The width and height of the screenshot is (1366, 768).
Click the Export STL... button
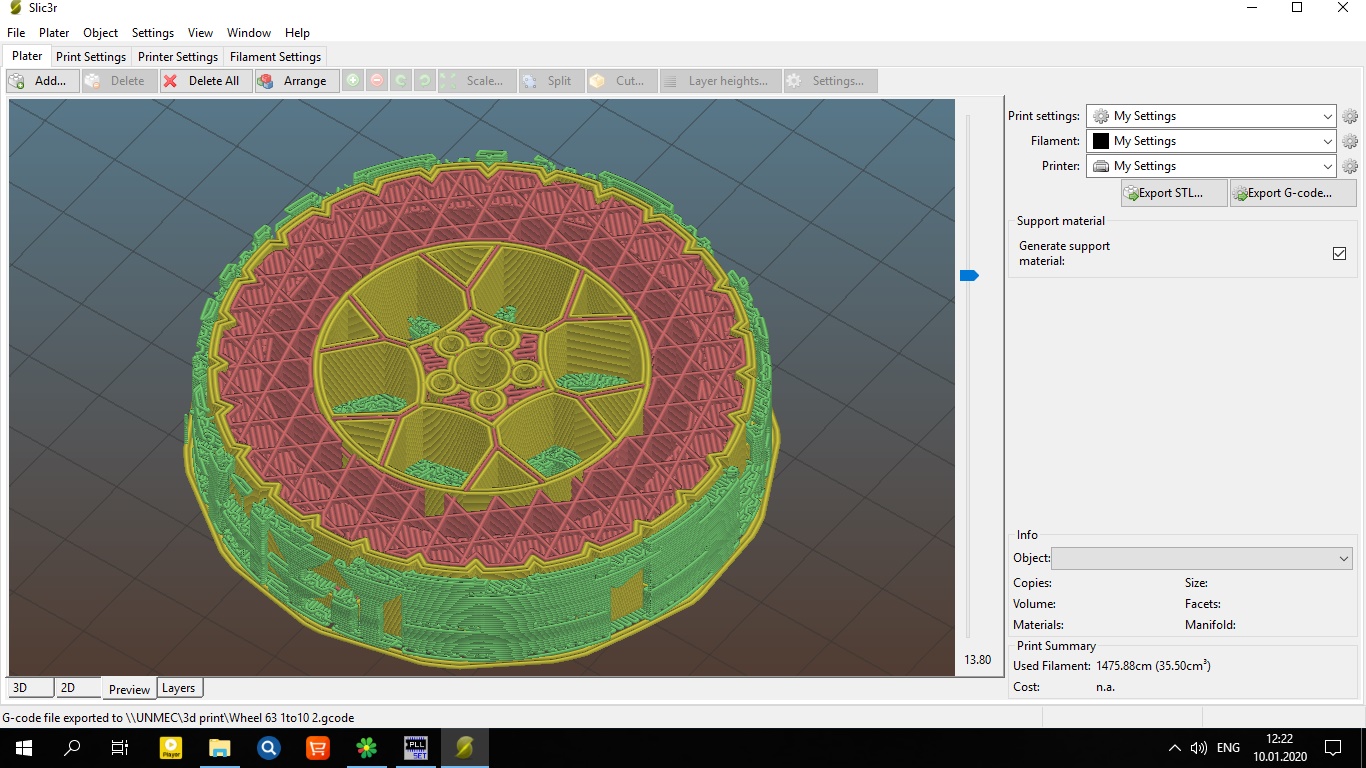[1173, 193]
